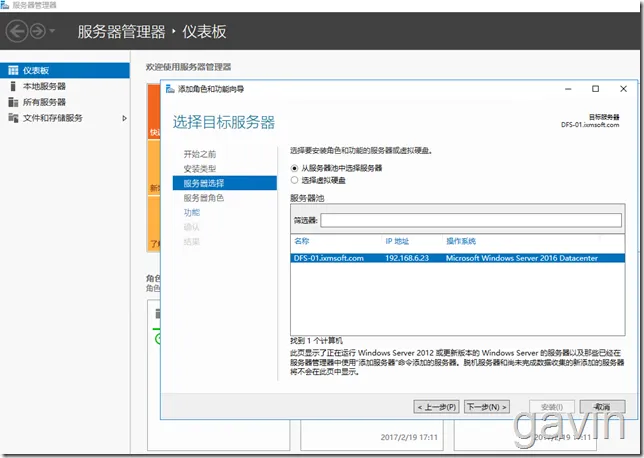Click the 欢迎使用服务器管理器 heading
Image resolution: width=644 pixels, height=458 pixels.
pyautogui.click(x=189, y=67)
